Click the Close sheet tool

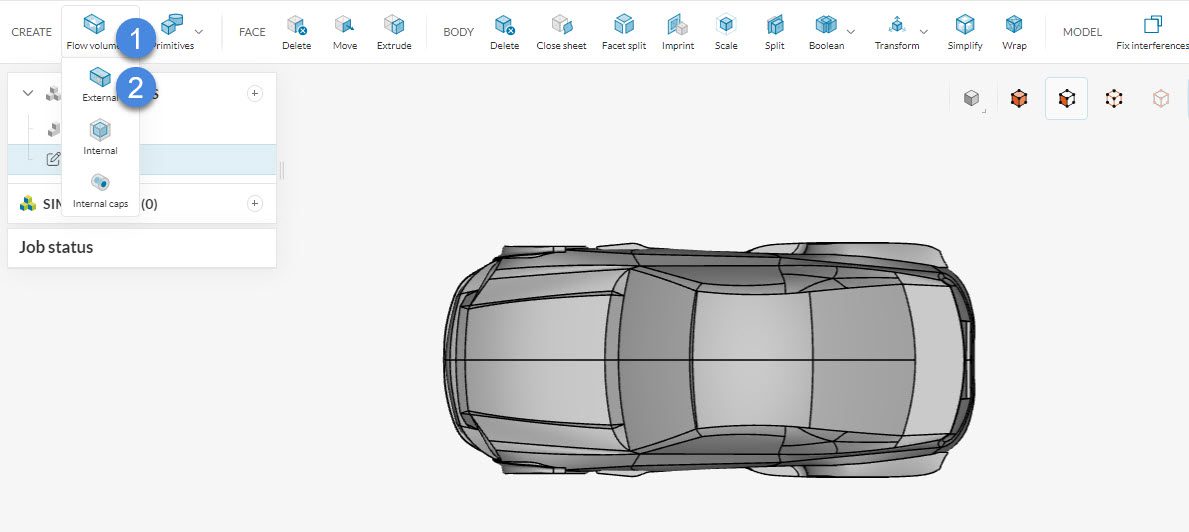pyautogui.click(x=561, y=31)
